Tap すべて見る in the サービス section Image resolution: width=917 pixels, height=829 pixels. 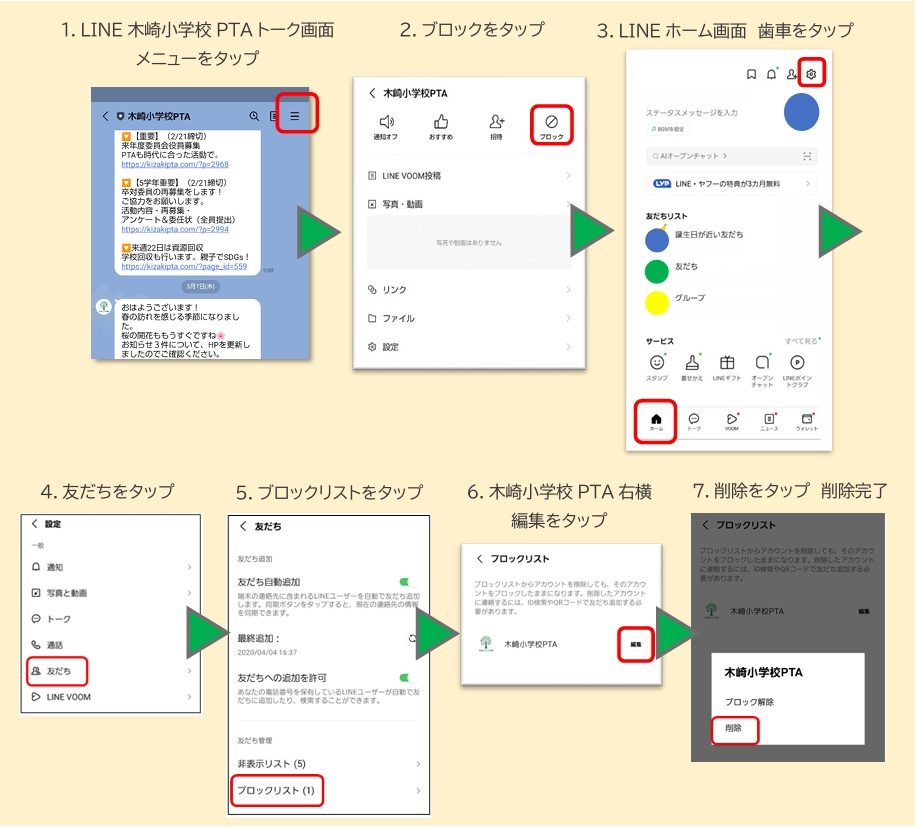802,341
